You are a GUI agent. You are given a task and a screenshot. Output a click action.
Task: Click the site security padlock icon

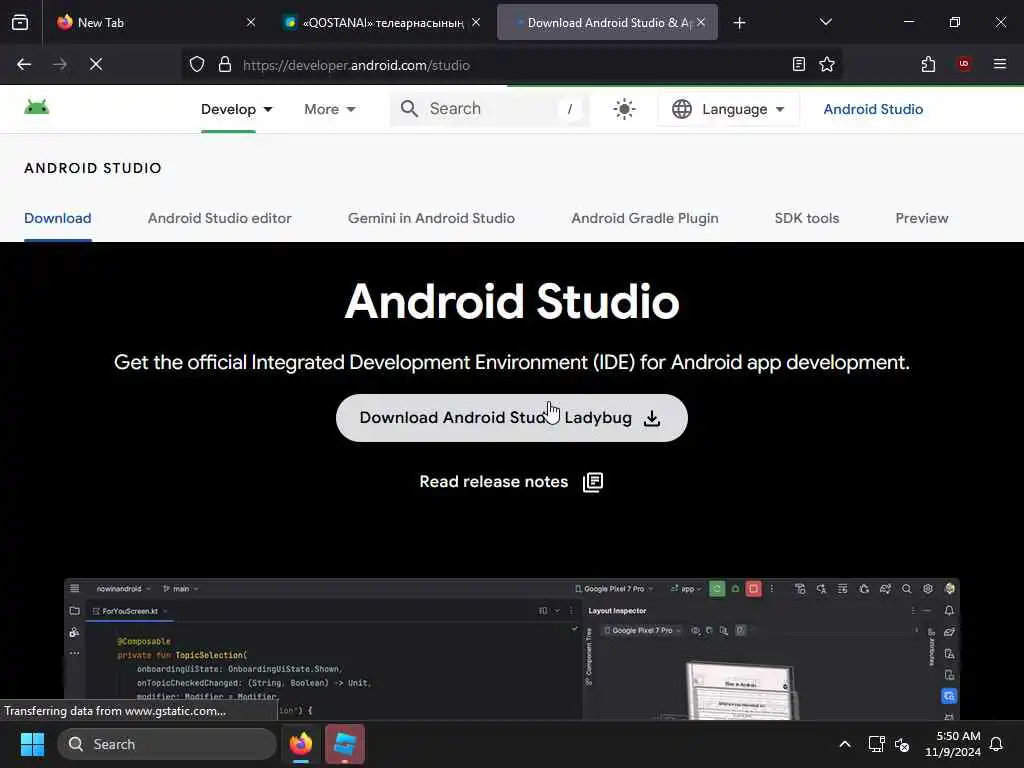point(225,64)
